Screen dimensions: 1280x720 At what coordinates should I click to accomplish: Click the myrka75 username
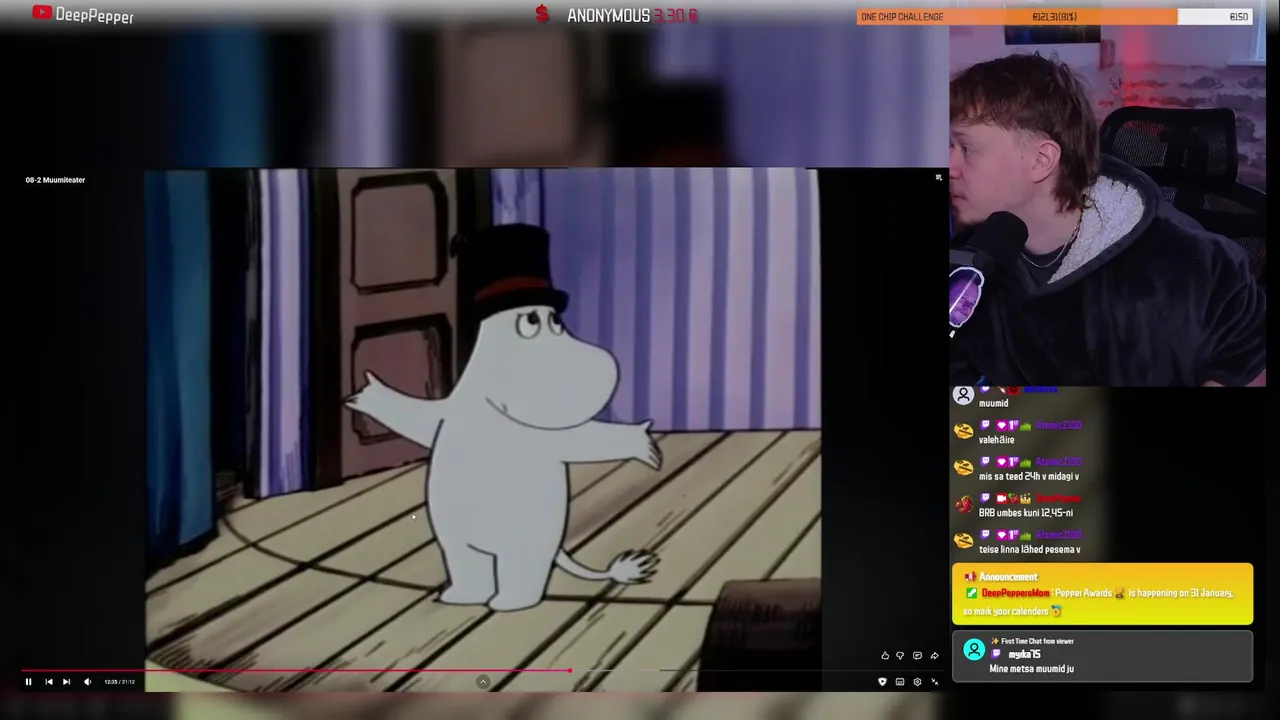[1024, 655]
